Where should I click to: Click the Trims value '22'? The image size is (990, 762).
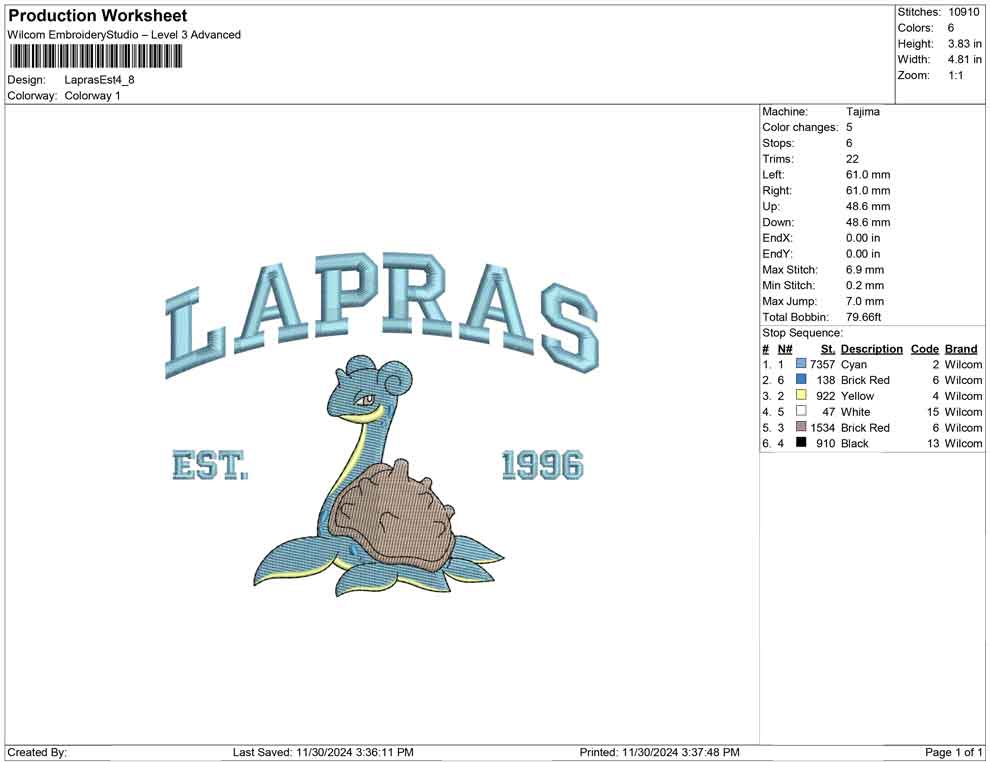pos(852,158)
